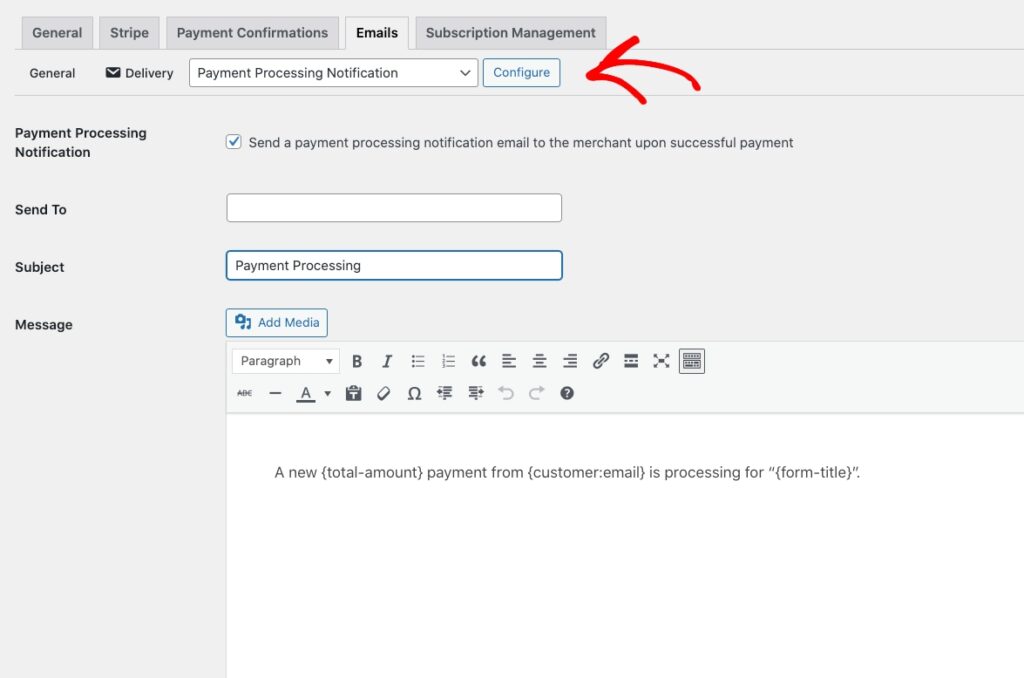Image resolution: width=1024 pixels, height=678 pixels.
Task: Click the paste as text icon
Action: tap(353, 394)
